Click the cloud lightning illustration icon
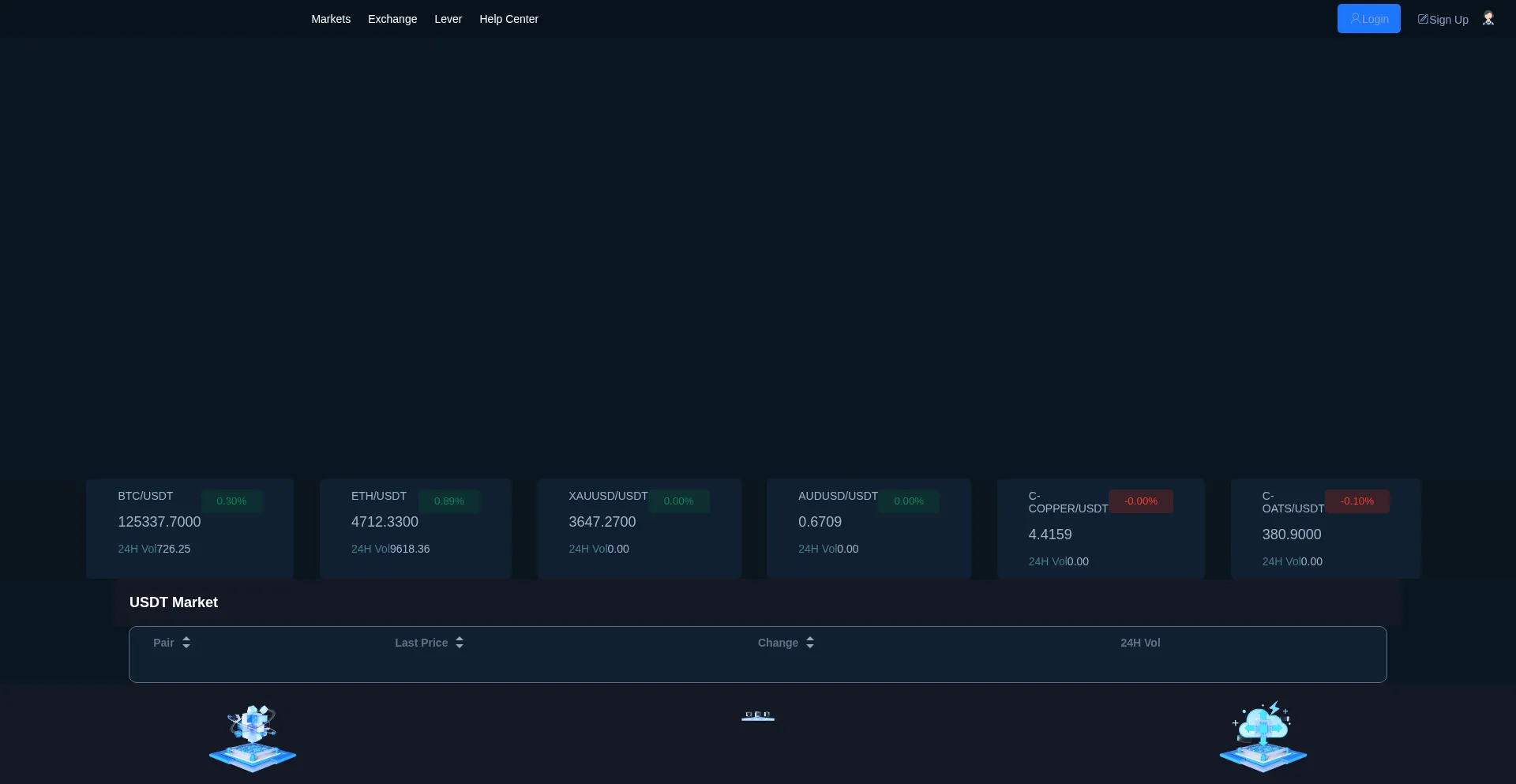Image resolution: width=1516 pixels, height=784 pixels. click(x=1263, y=737)
